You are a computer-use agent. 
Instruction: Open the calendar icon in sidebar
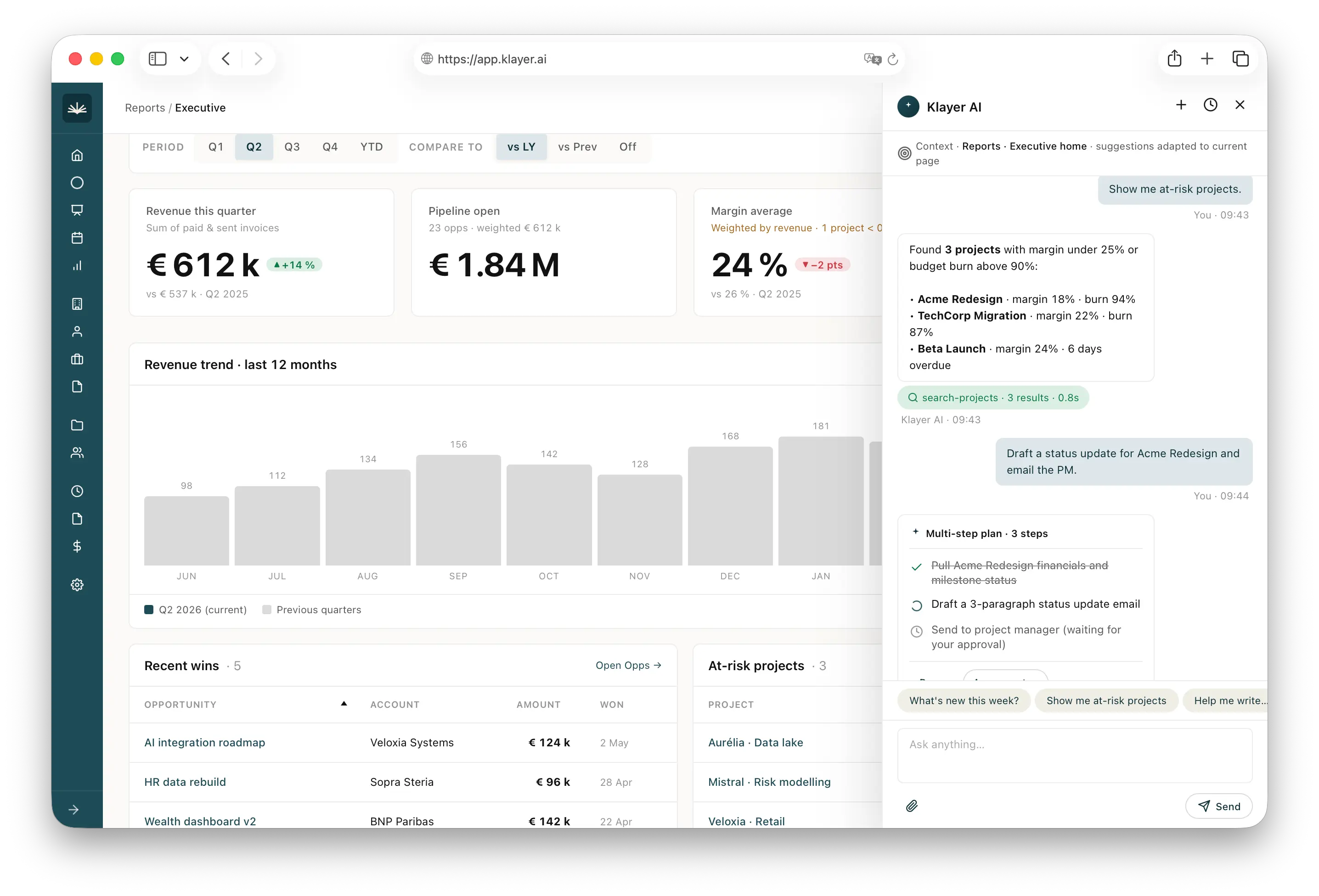click(x=77, y=238)
